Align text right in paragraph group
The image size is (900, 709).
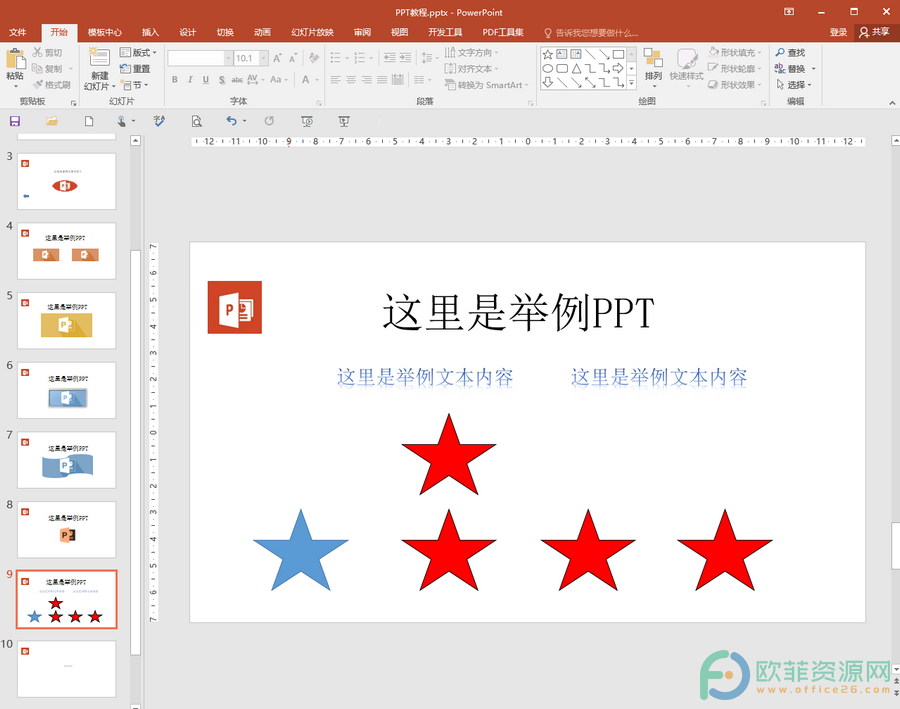coord(367,80)
